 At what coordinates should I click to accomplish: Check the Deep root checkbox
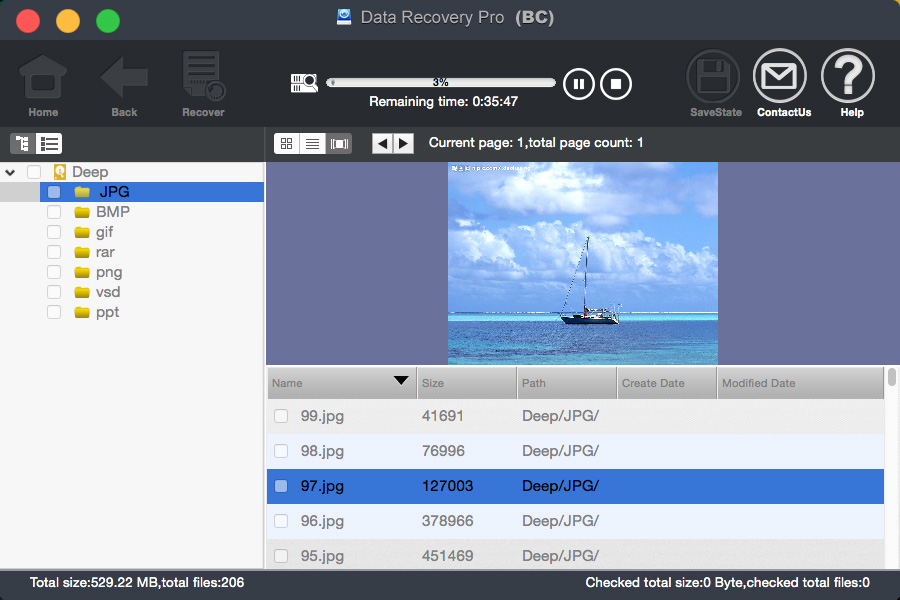pos(34,172)
